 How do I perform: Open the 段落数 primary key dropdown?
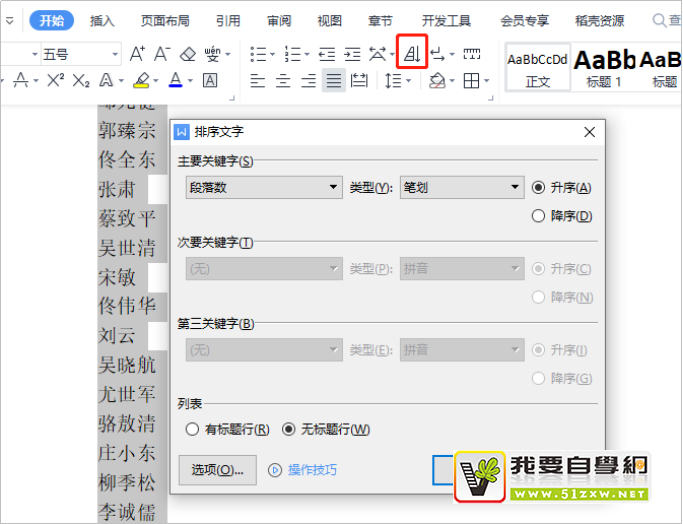[x=264, y=187]
